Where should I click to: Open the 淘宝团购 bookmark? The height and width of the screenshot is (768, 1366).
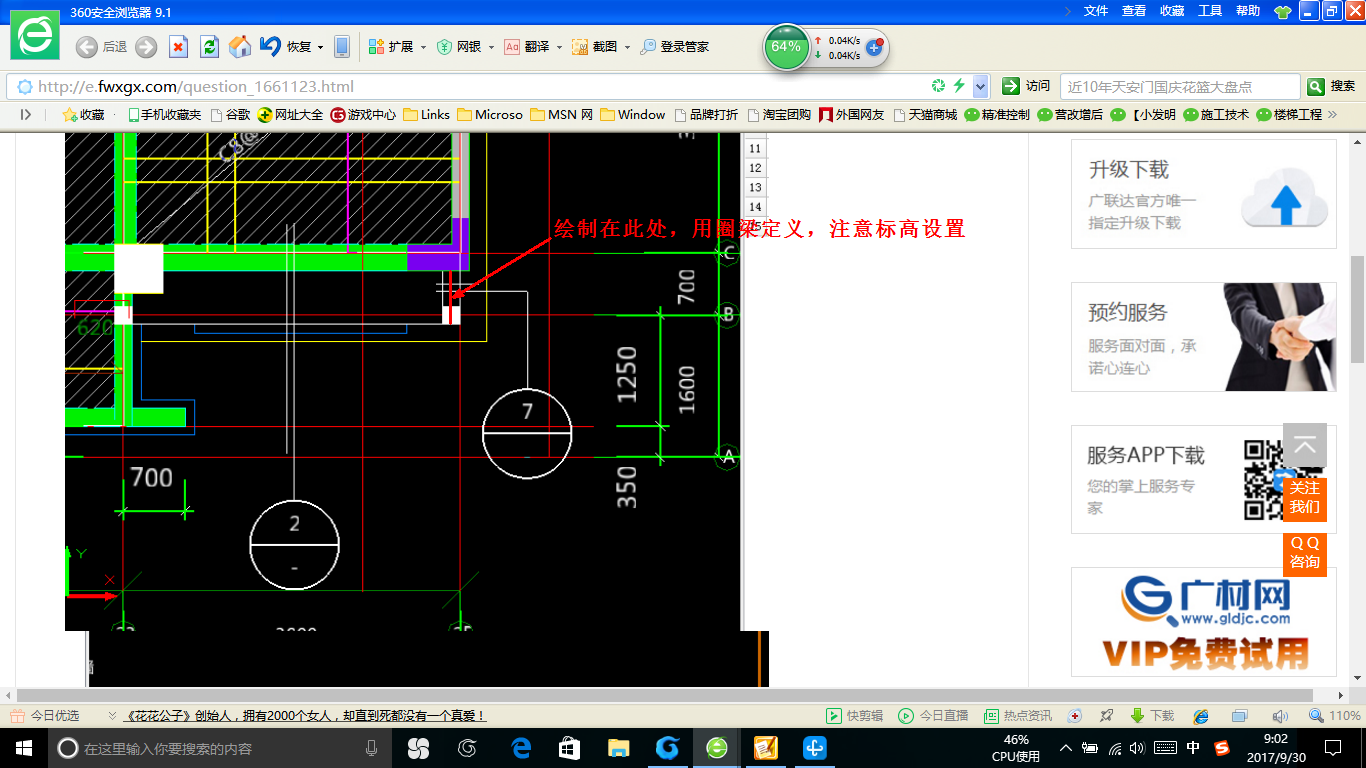click(x=779, y=115)
